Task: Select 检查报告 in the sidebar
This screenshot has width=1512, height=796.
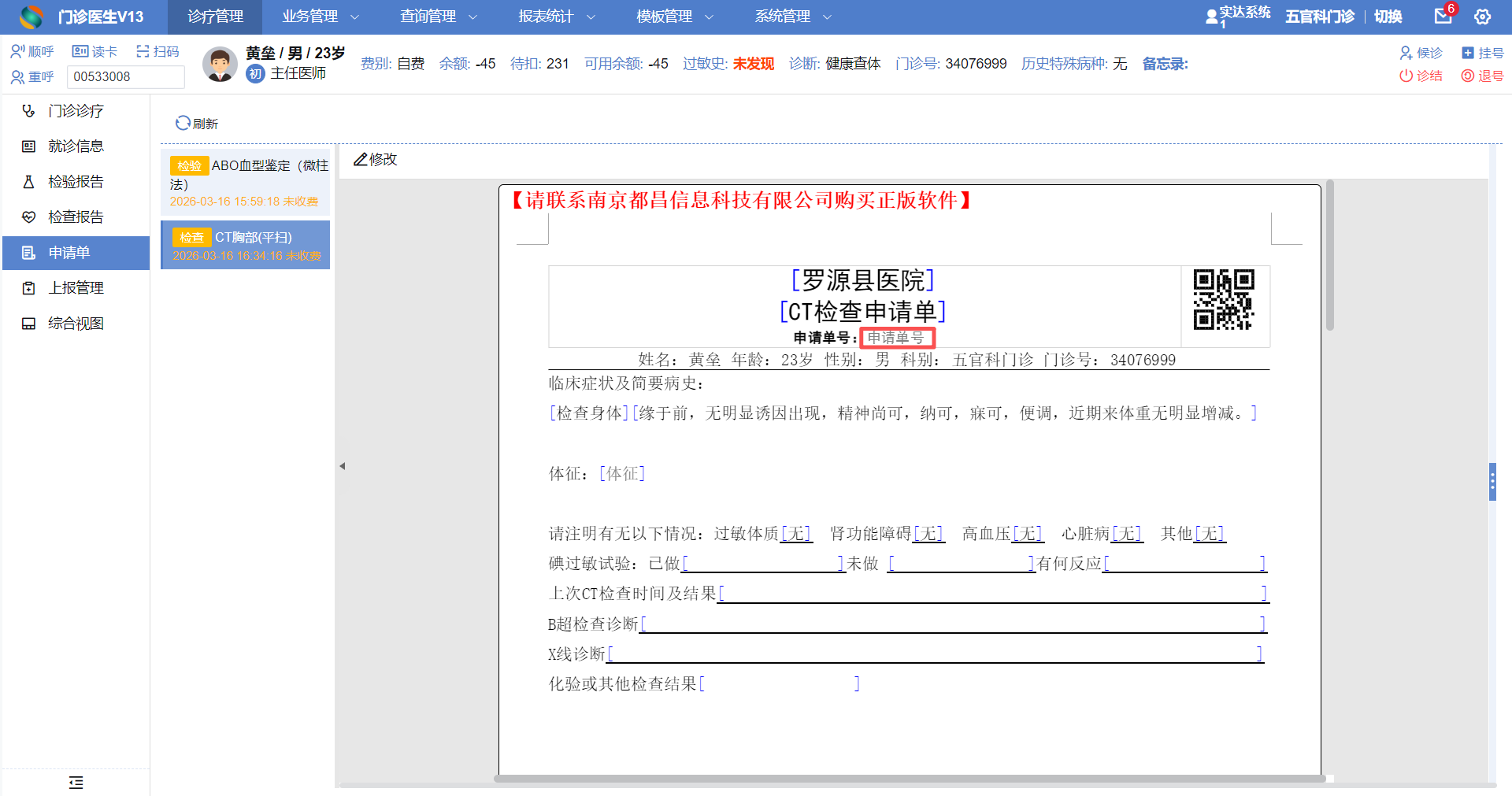Action: 76,217
